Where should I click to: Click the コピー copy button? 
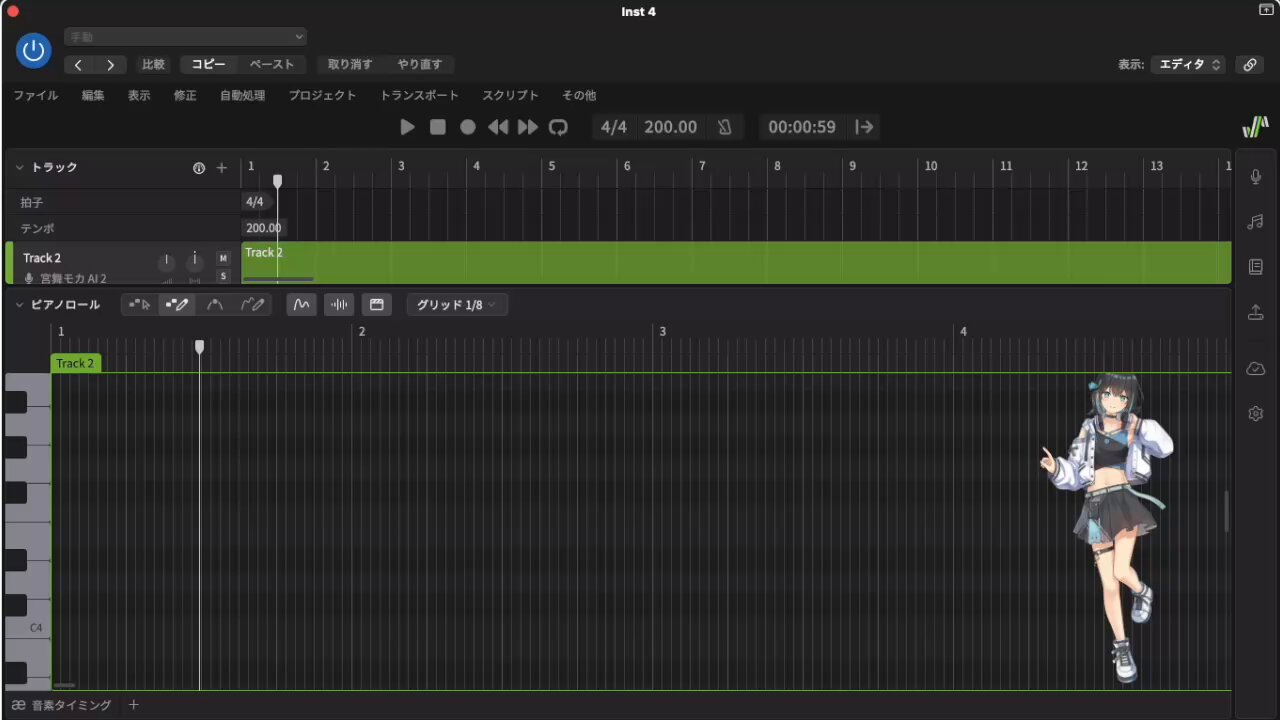pyautogui.click(x=208, y=64)
